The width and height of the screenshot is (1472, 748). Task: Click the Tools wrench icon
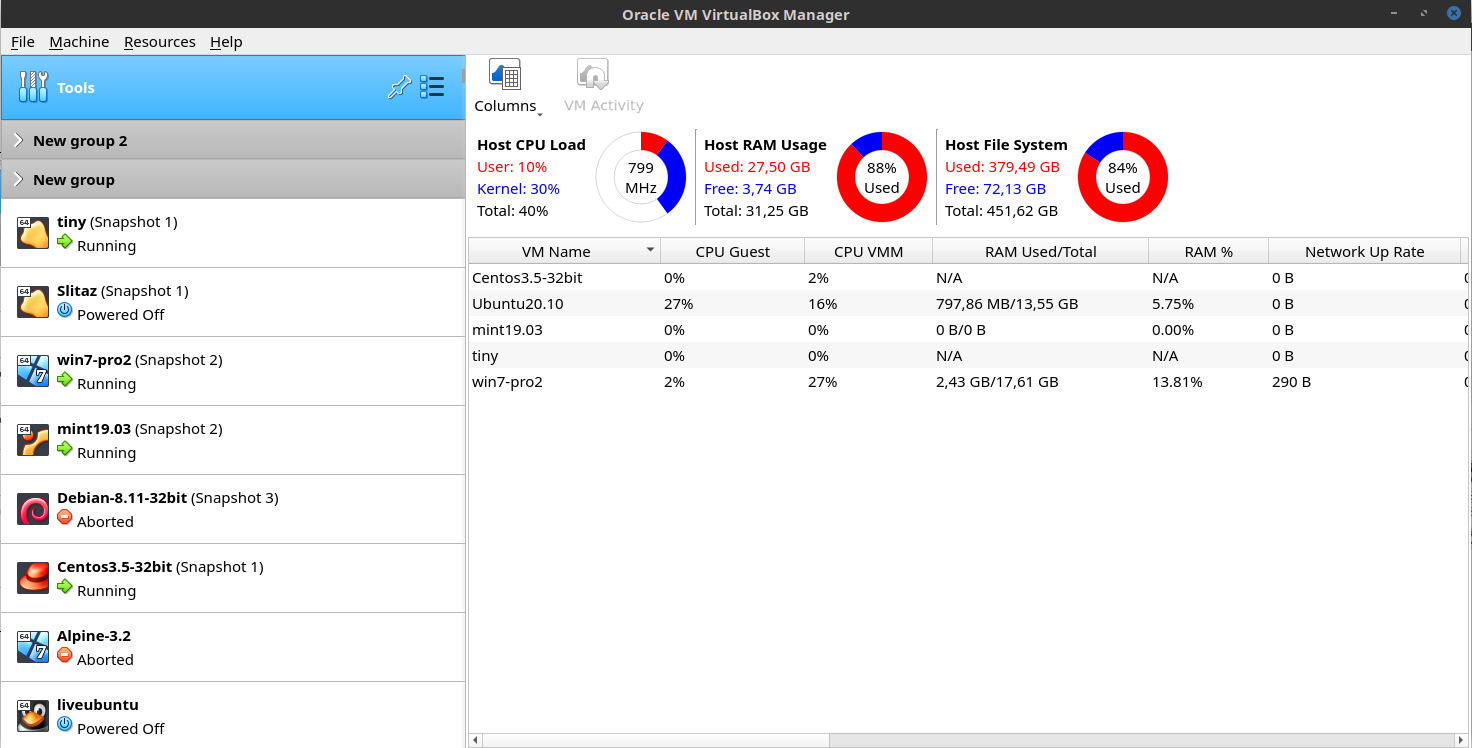tap(33, 87)
